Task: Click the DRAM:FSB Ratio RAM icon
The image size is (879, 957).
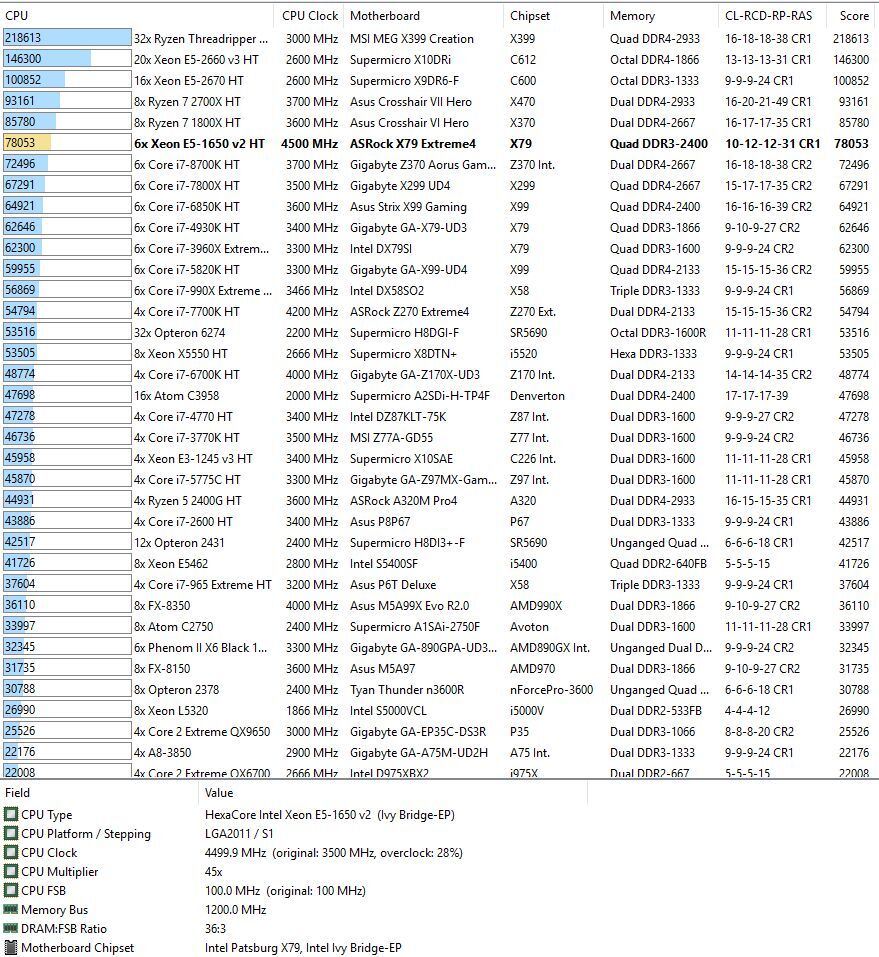Action: (x=10, y=928)
